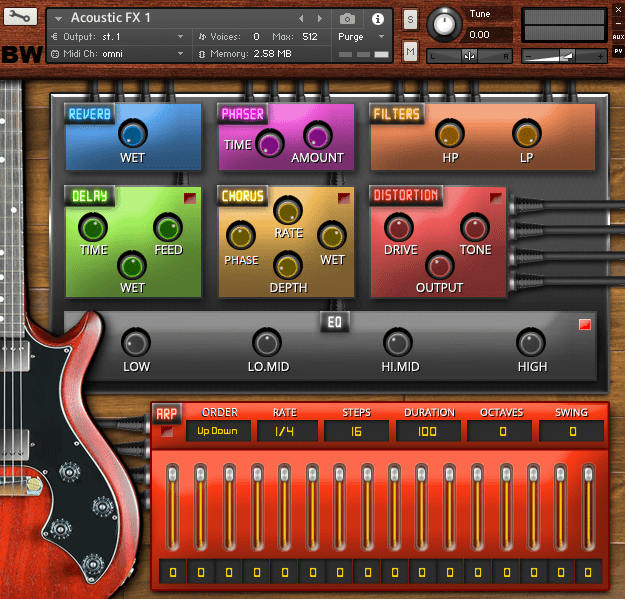Open the ARP Order Up Down selector
Image resolution: width=625 pixels, height=599 pixels.
(x=218, y=431)
